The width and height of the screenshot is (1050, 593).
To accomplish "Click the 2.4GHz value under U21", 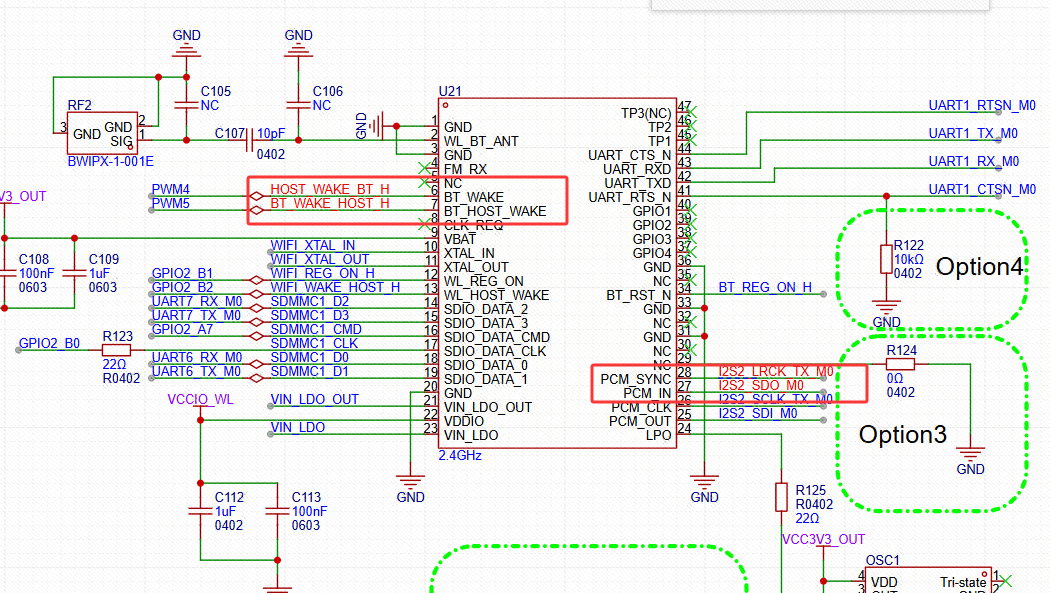I will pos(460,455).
